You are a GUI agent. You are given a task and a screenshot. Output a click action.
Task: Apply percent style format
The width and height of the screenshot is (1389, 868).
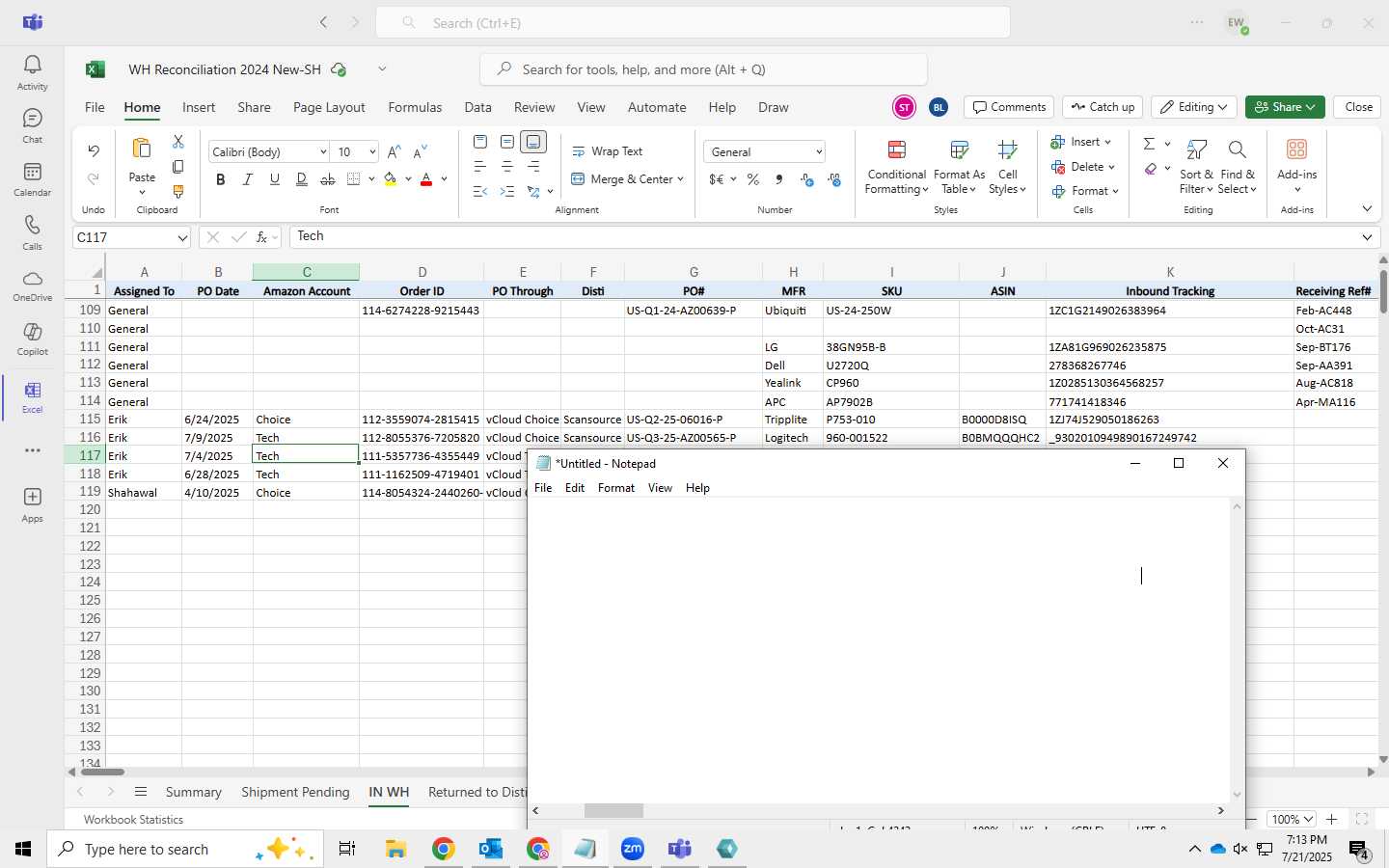click(753, 179)
